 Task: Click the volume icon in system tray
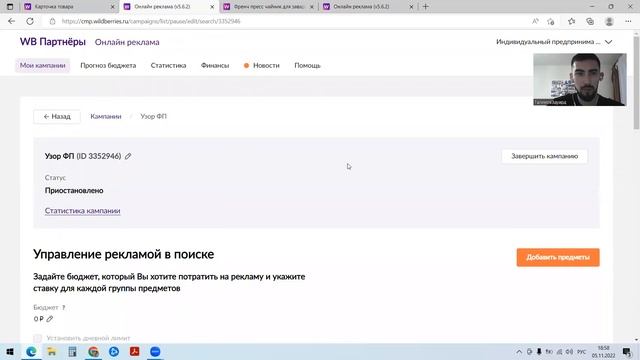pyautogui.click(x=569, y=351)
